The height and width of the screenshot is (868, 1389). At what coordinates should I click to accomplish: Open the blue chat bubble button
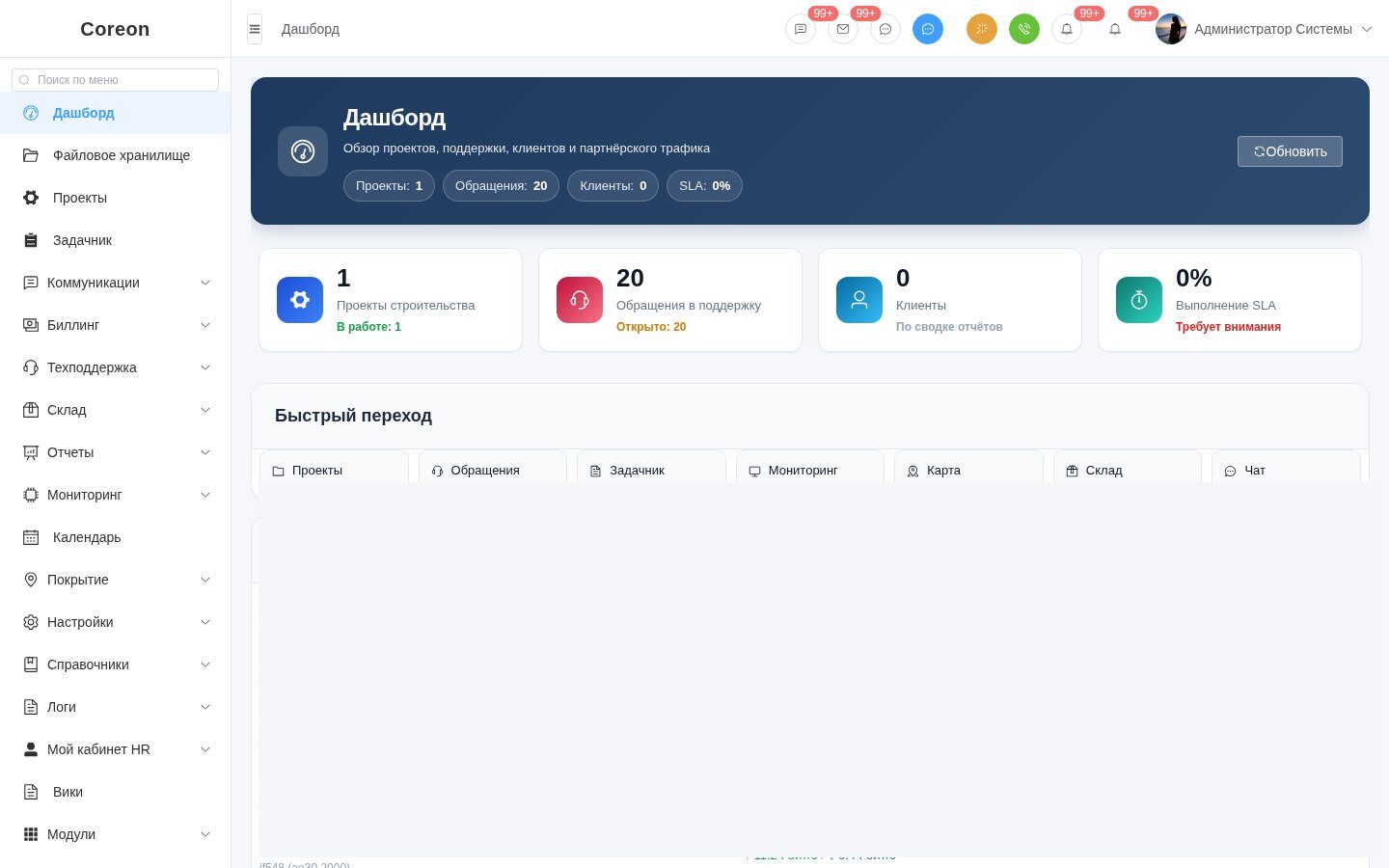point(928,29)
